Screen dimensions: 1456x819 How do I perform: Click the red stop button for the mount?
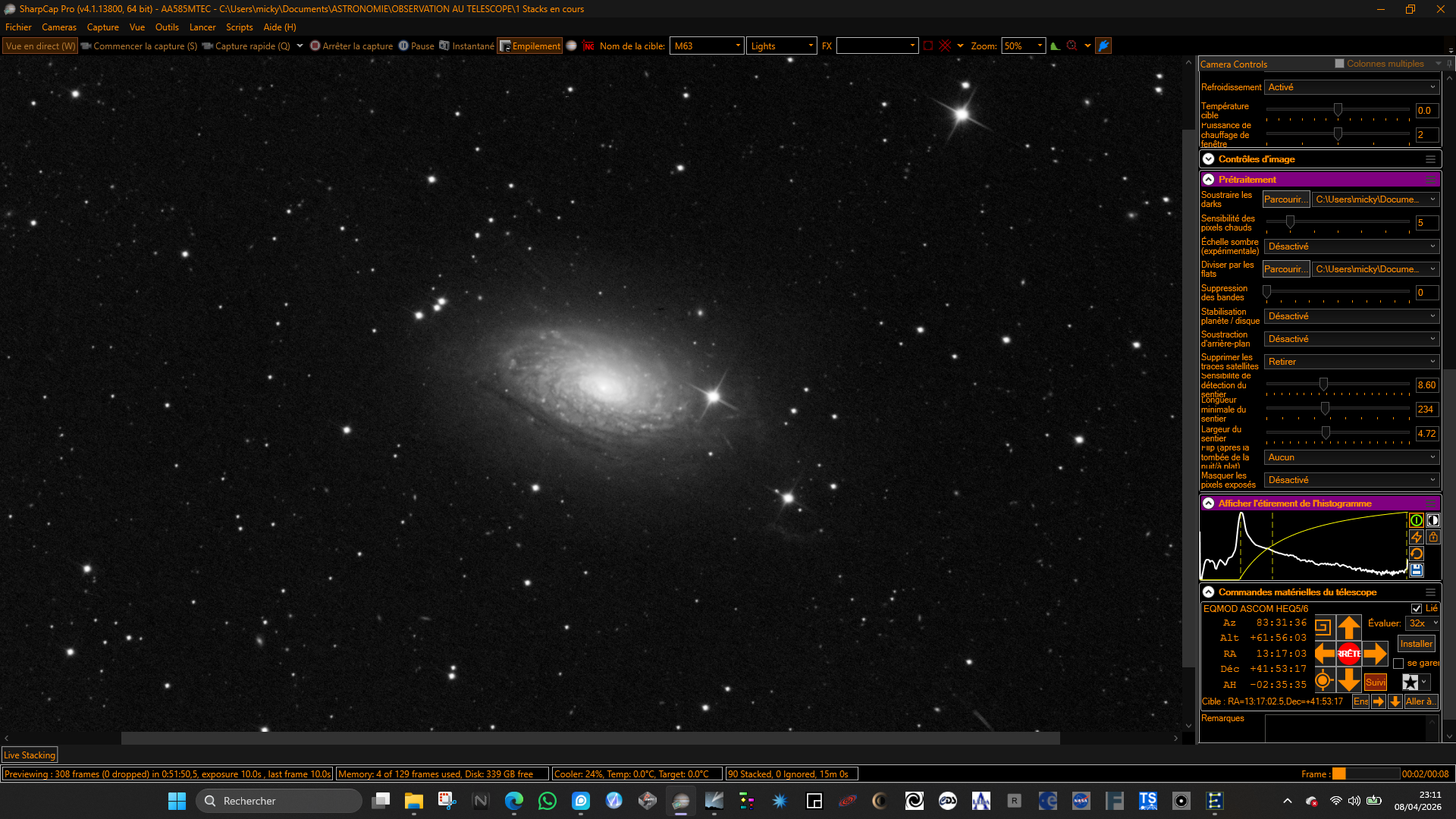[1348, 654]
